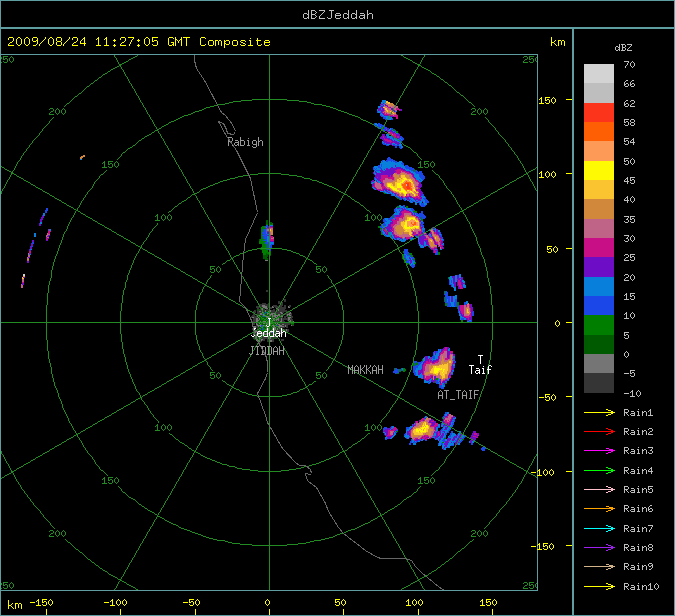The height and width of the screenshot is (616, 675).
Task: Click the Rain3 legend label
Action: 638,451
